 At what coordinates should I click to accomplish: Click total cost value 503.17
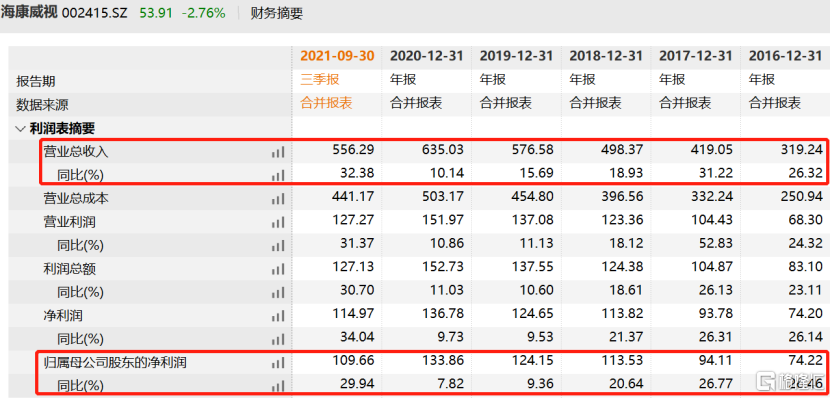point(444,197)
